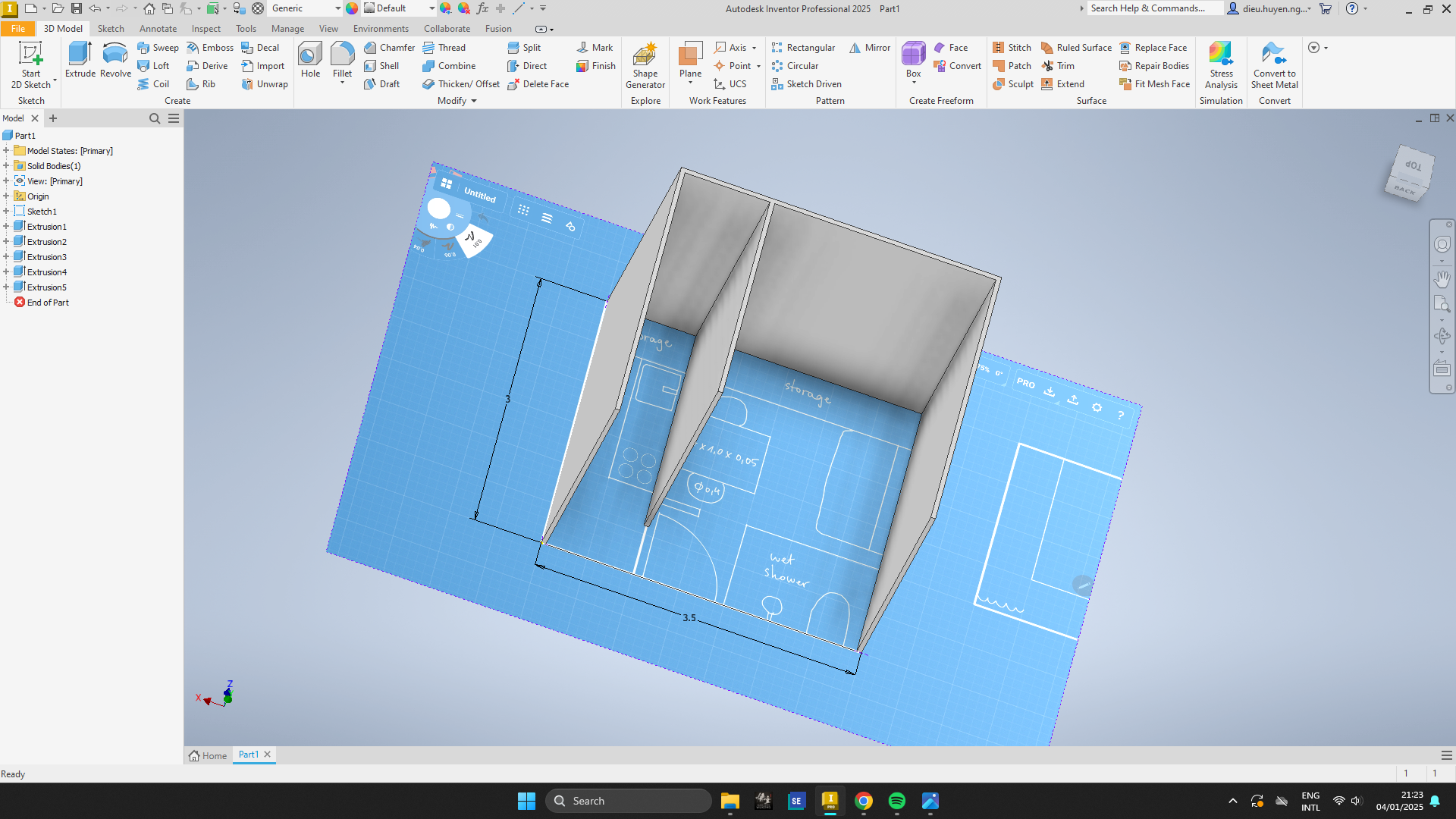
Task: Select the Stitch surface tool
Action: [x=1012, y=47]
